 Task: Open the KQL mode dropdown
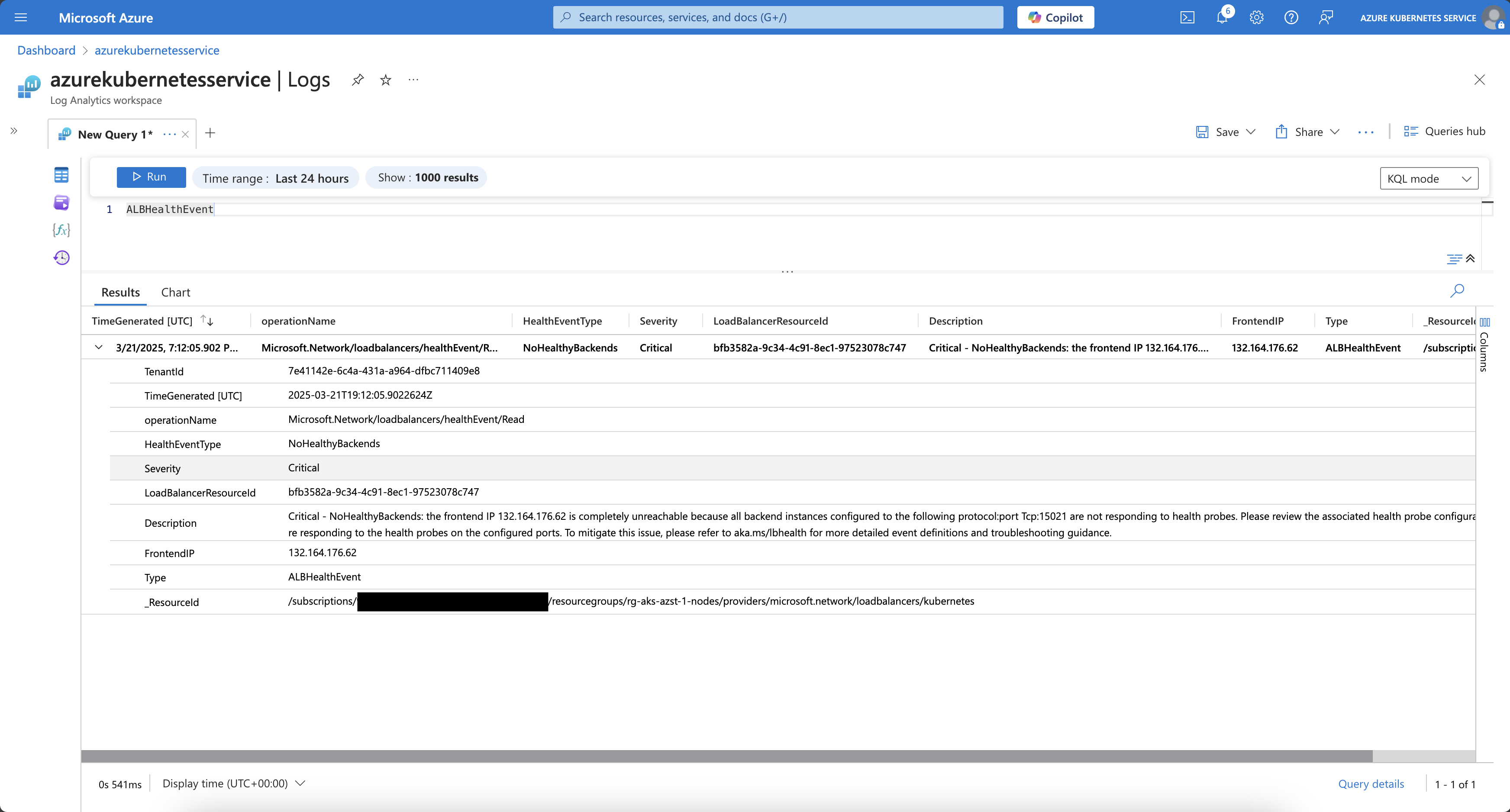[x=1429, y=179]
